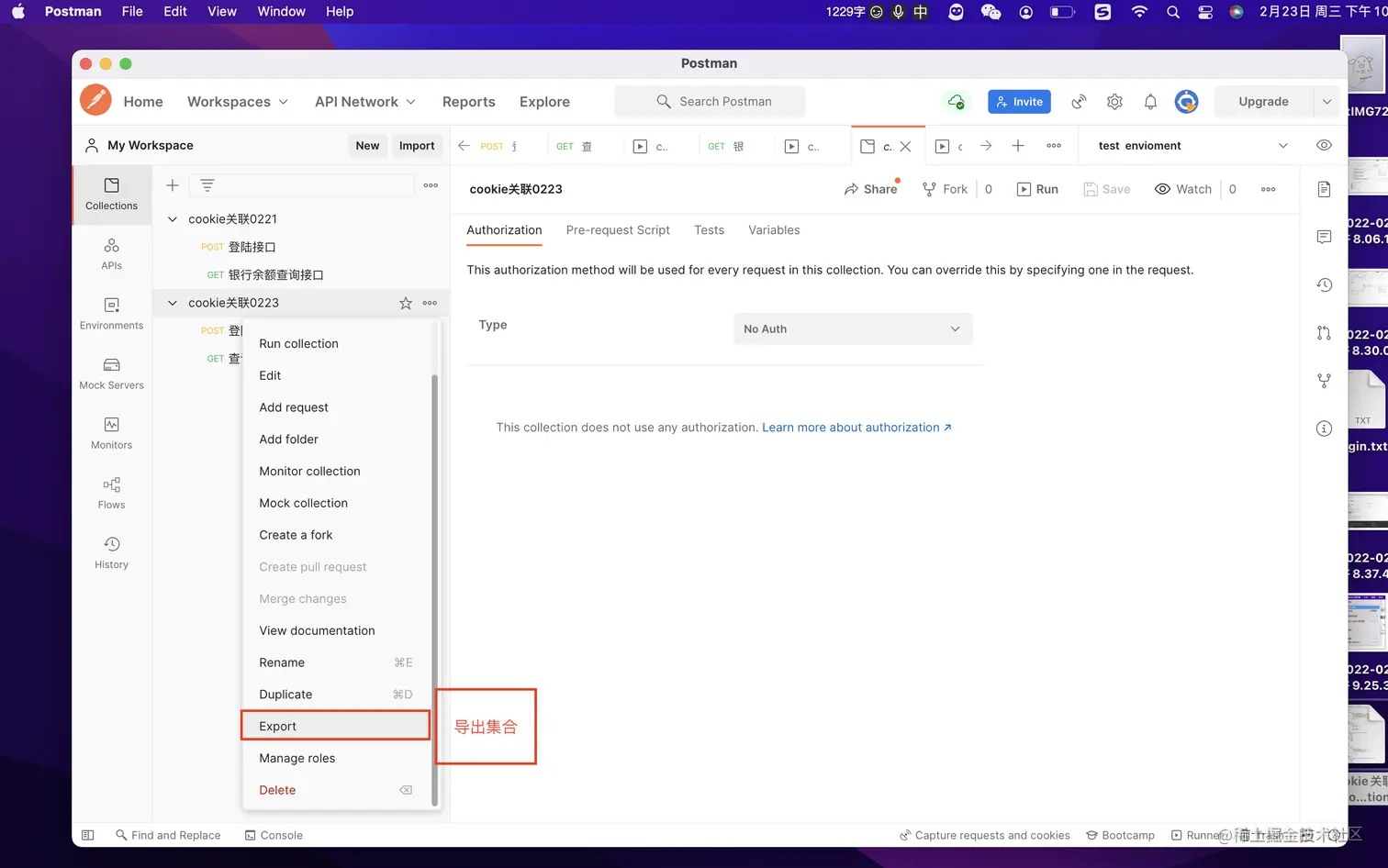Click the filter collections icon
This screenshot has width=1388, height=868.
[x=207, y=185]
